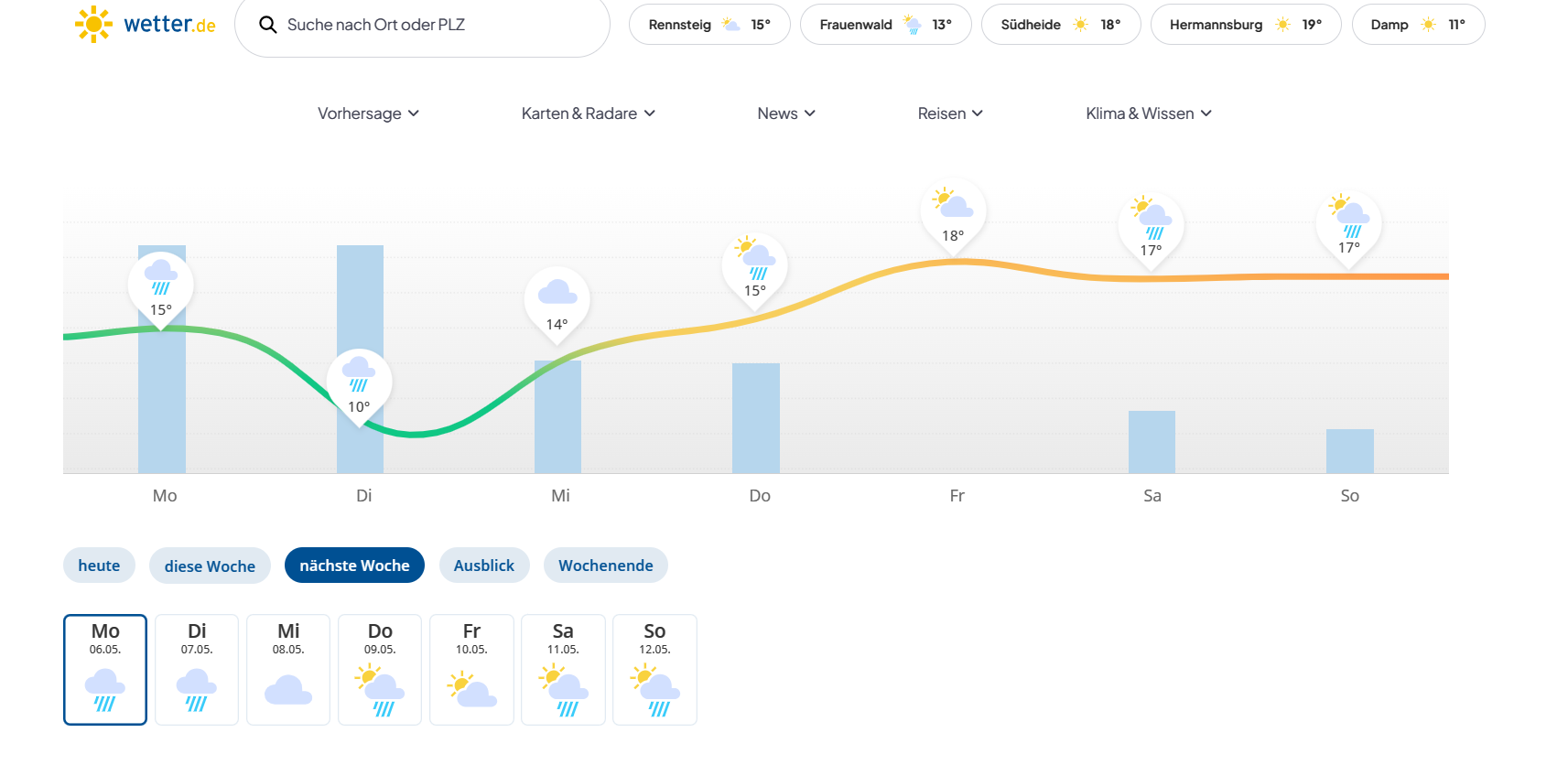Expand the Klima & Wissen menu

(x=1148, y=113)
